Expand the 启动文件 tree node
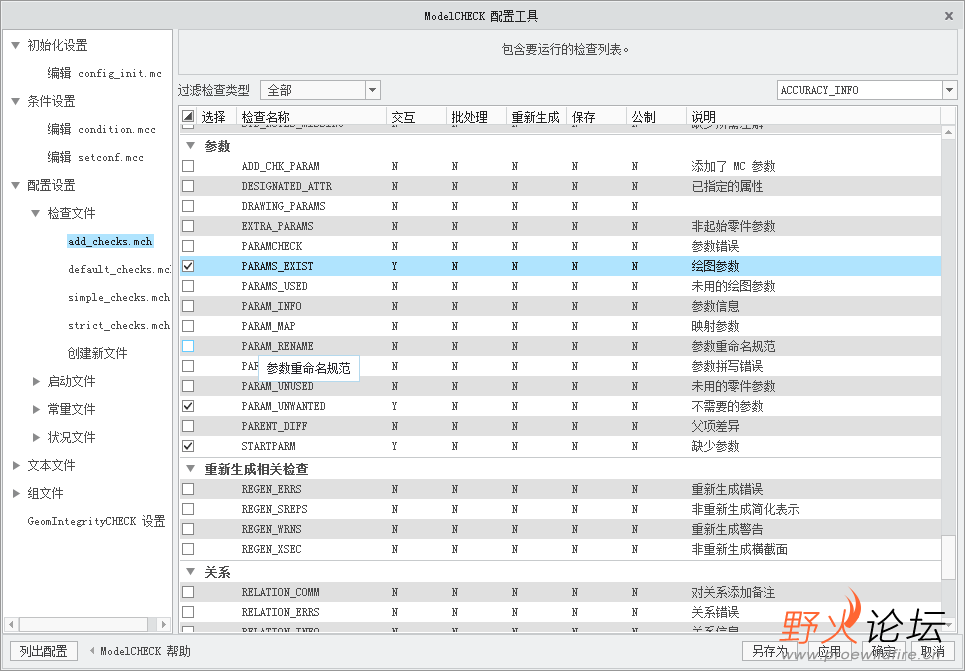 point(36,381)
